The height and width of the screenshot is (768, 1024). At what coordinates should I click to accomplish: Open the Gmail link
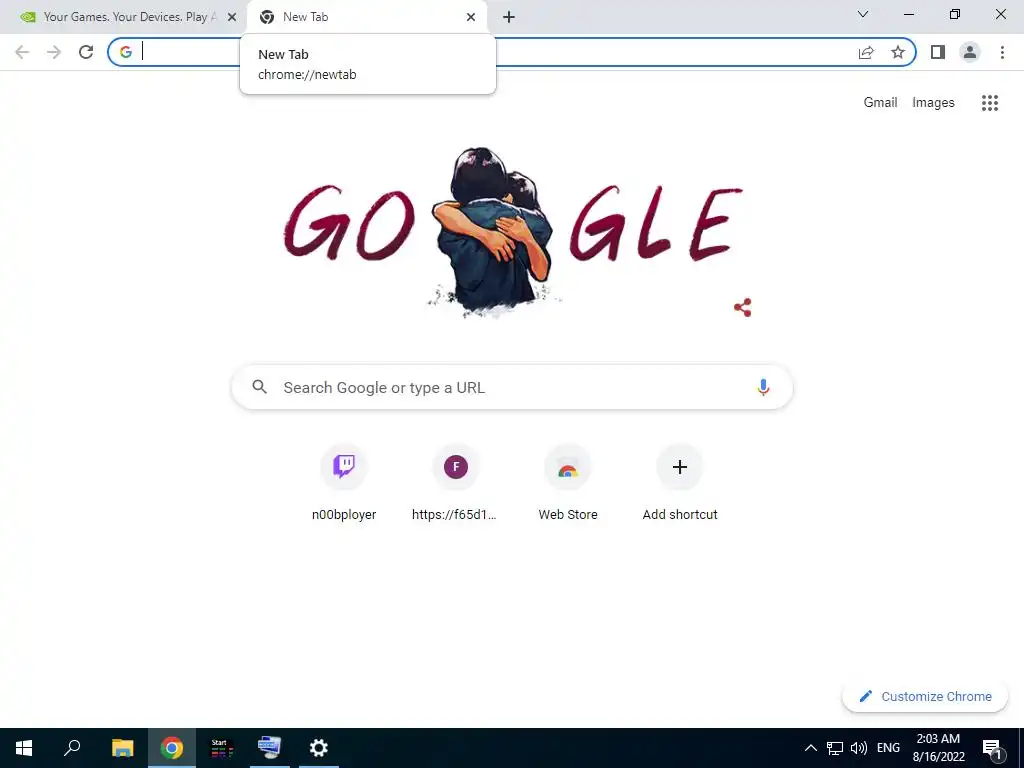click(x=880, y=103)
